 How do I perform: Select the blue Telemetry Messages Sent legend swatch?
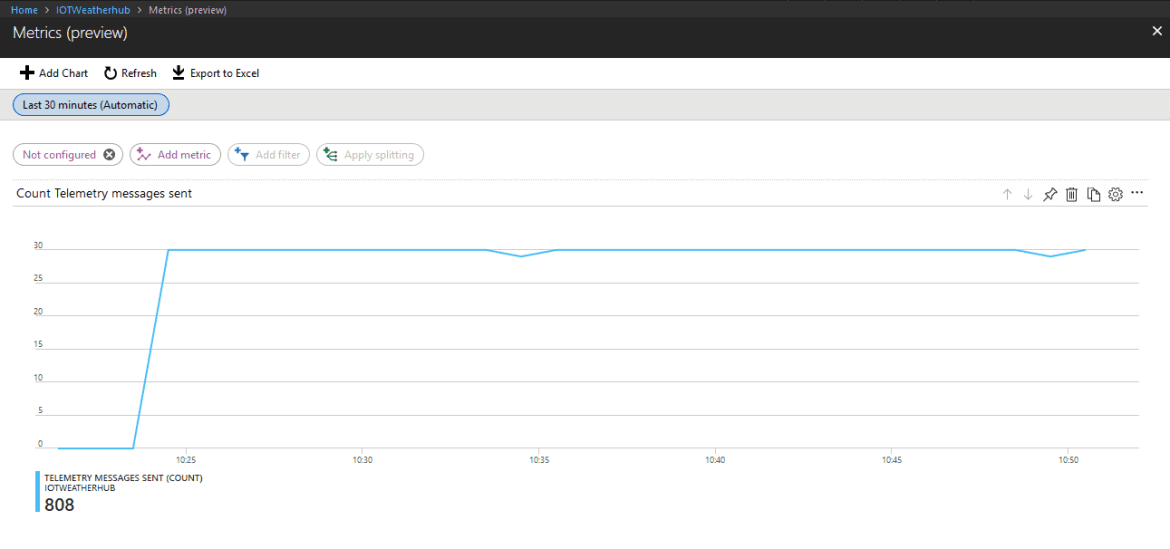pyautogui.click(x=37, y=491)
